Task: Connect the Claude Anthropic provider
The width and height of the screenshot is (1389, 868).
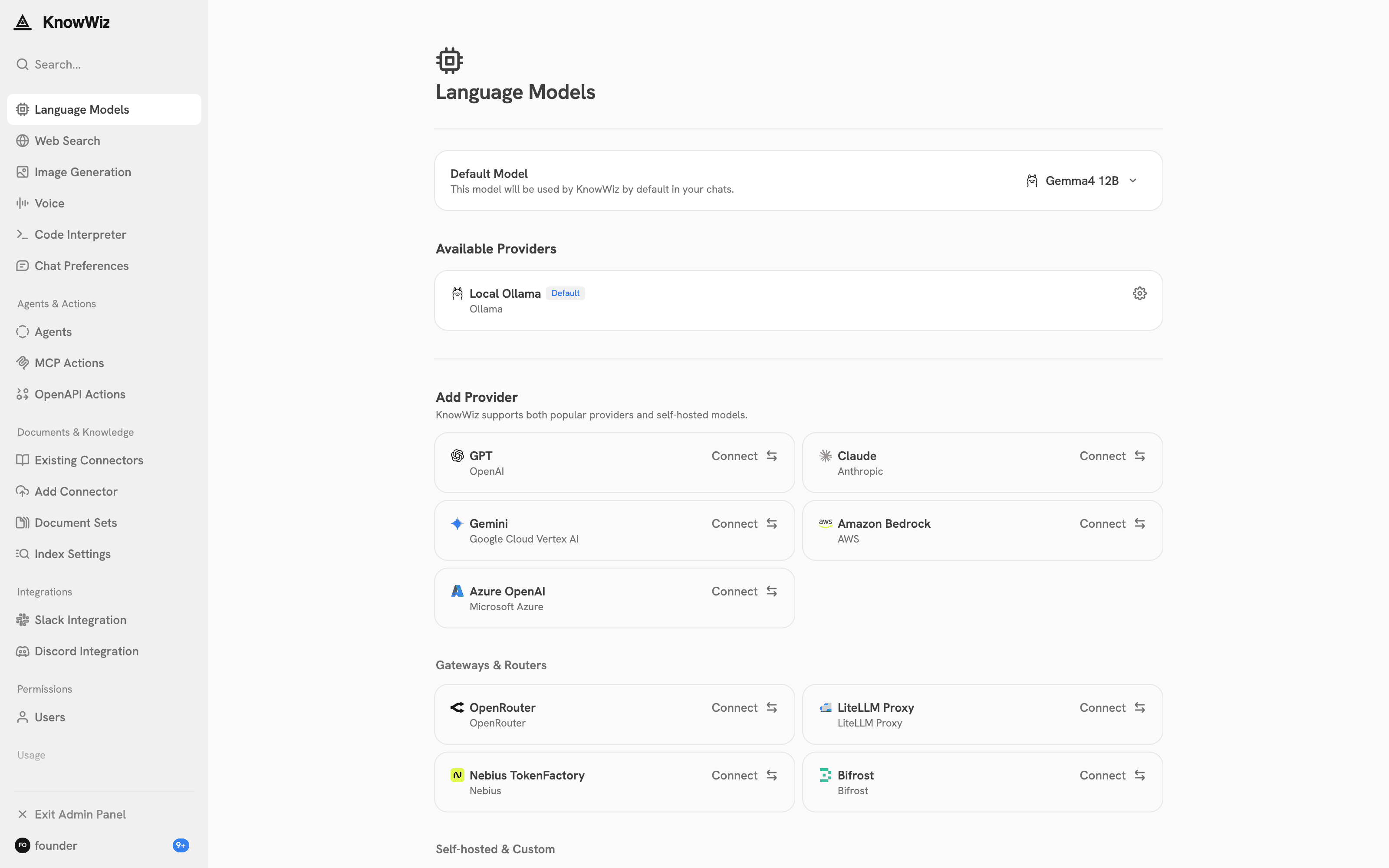Action: click(x=1113, y=456)
